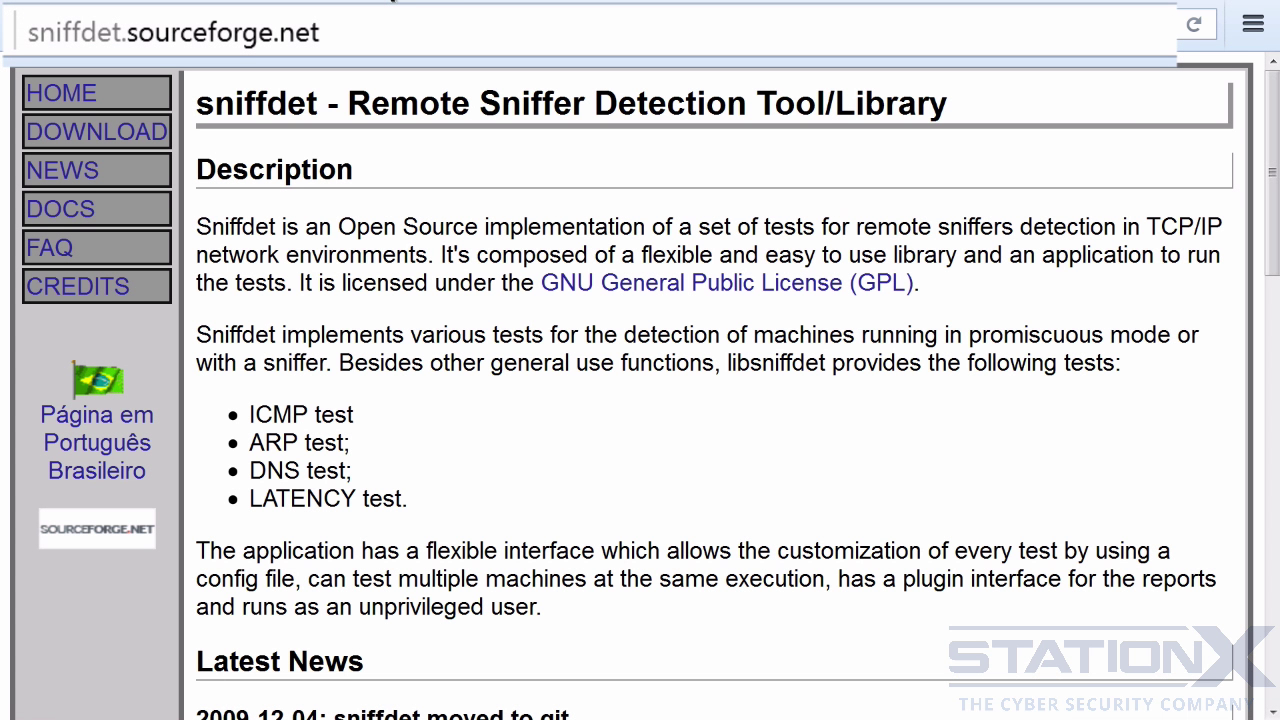This screenshot has height=720, width=1280.
Task: Click the Description section heading
Action: click(x=274, y=169)
